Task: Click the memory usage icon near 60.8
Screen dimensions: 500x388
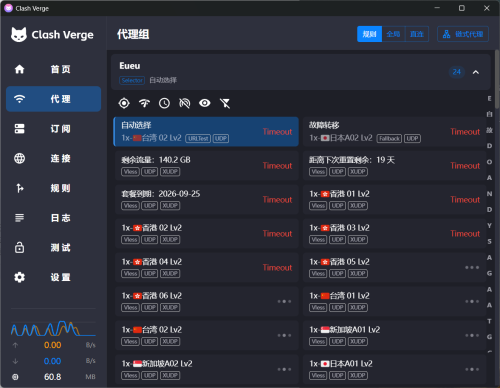Action: [x=15, y=377]
